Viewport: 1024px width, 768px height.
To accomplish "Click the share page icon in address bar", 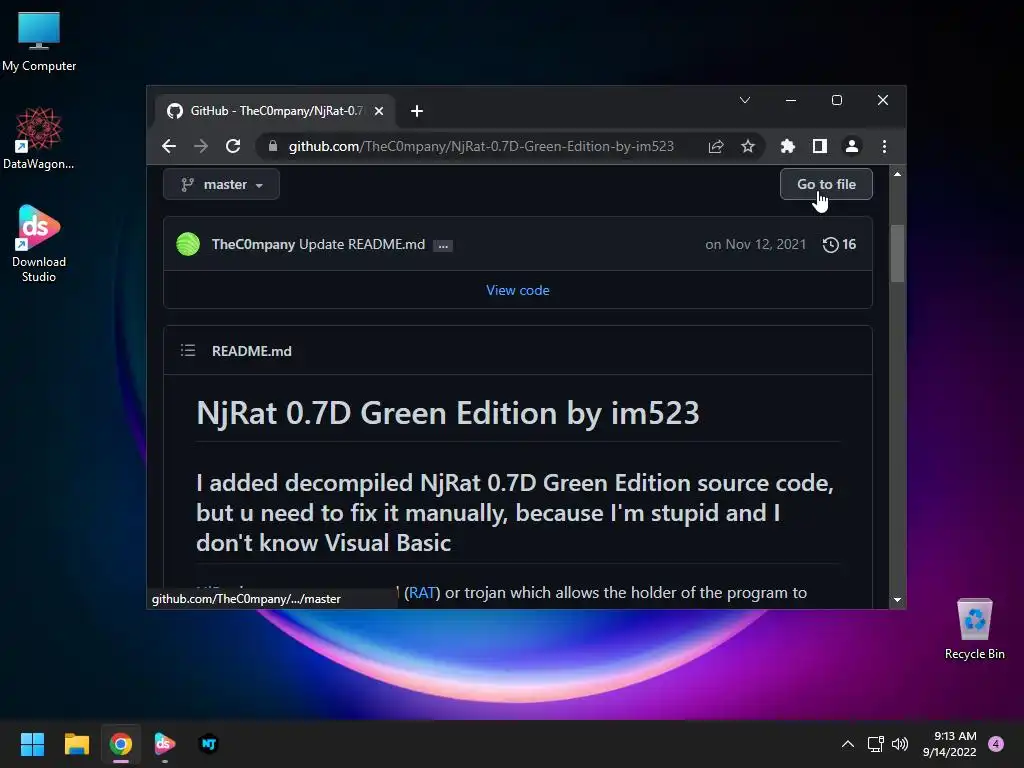I will 716,146.
